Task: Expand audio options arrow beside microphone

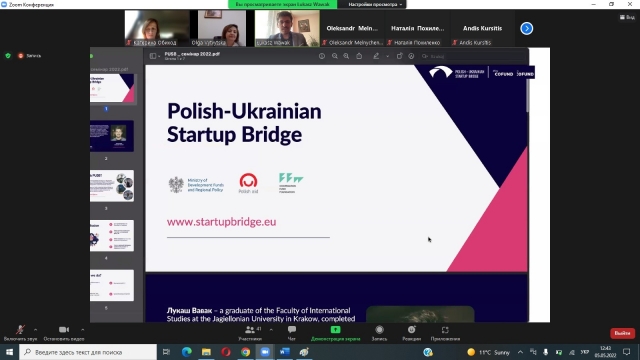Action: tap(36, 329)
